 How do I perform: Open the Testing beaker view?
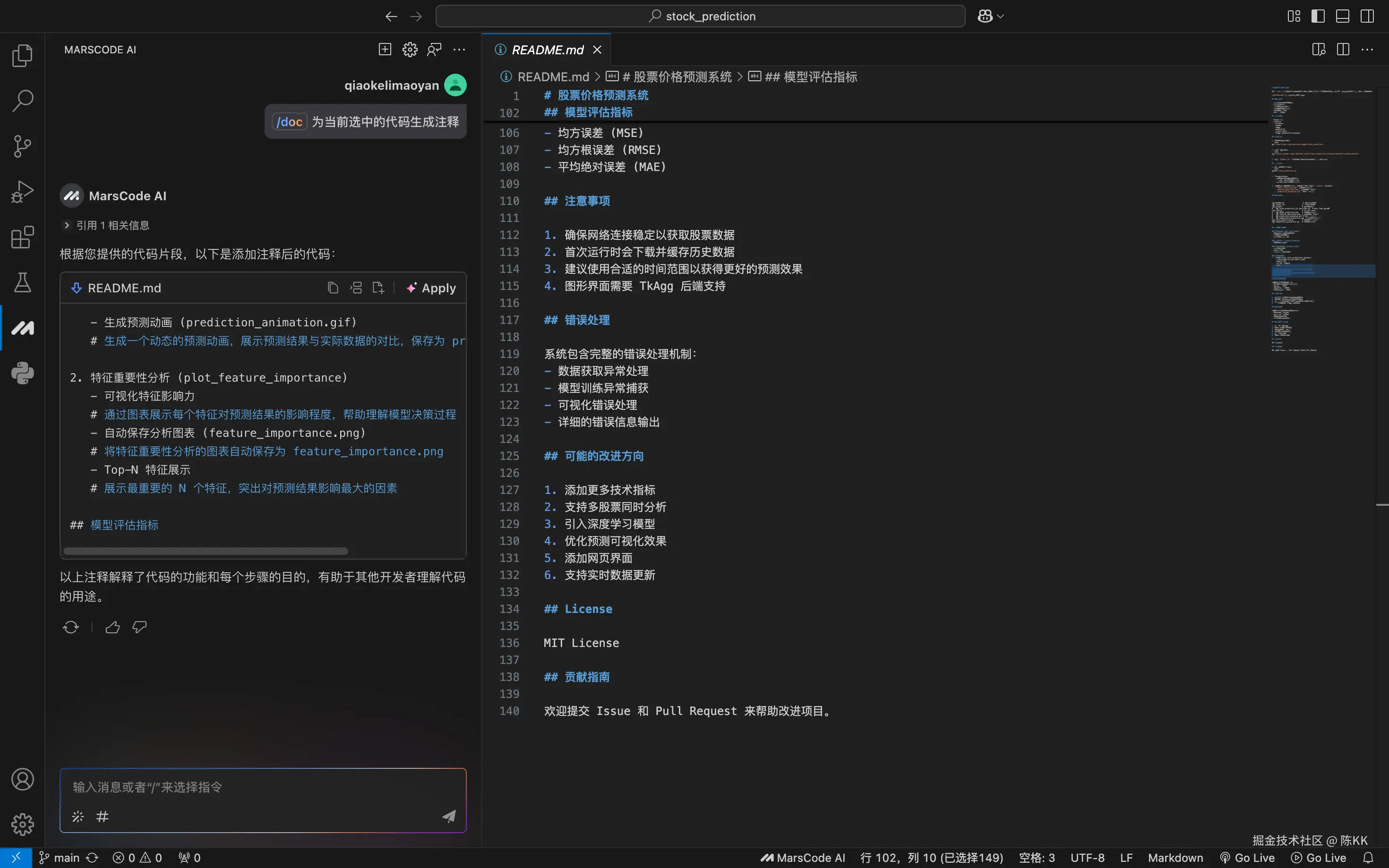click(x=22, y=282)
